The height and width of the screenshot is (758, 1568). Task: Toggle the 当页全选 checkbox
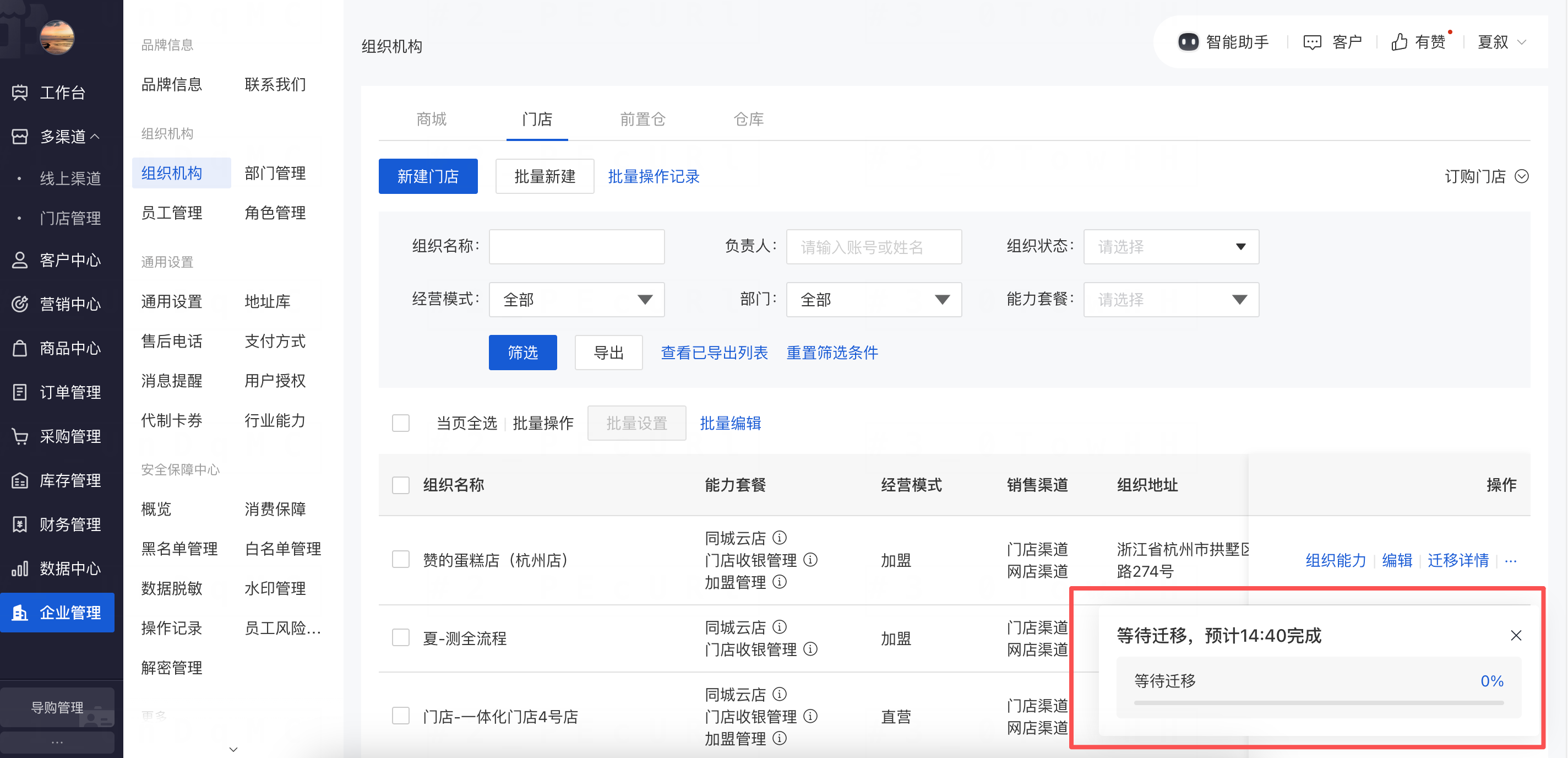tap(400, 423)
